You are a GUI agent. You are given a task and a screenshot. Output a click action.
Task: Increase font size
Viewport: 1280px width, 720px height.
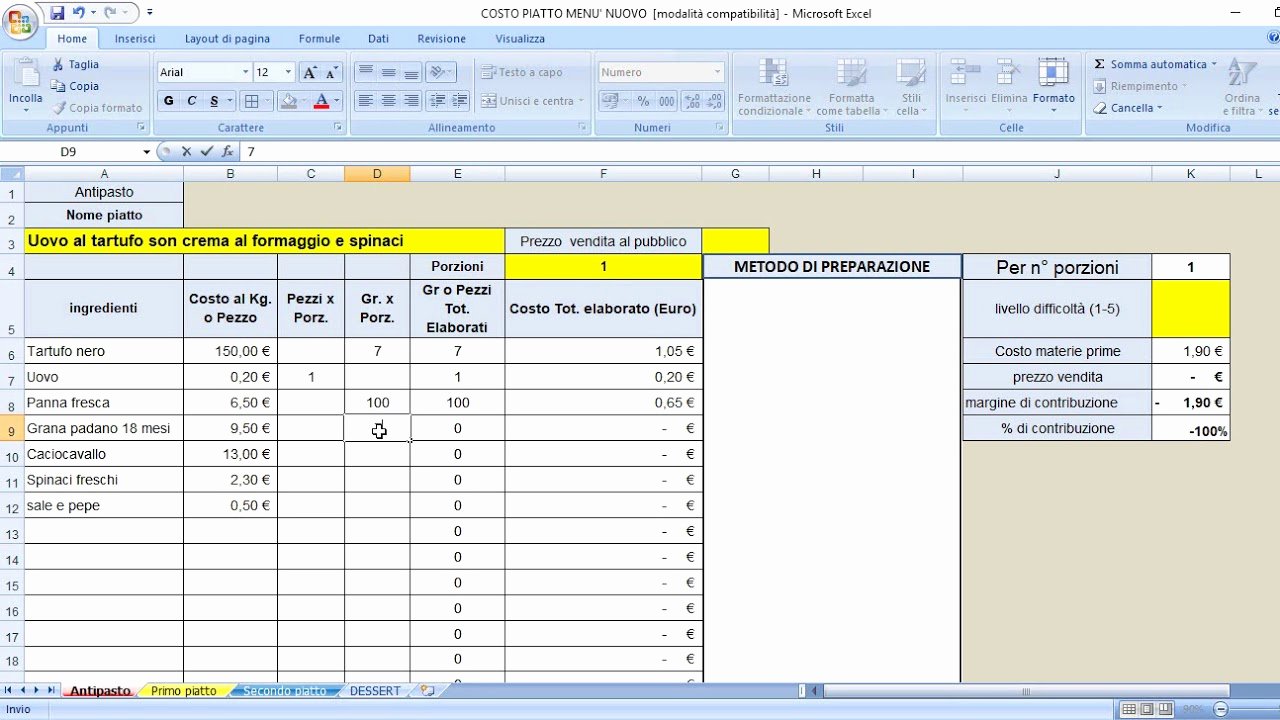coord(310,72)
